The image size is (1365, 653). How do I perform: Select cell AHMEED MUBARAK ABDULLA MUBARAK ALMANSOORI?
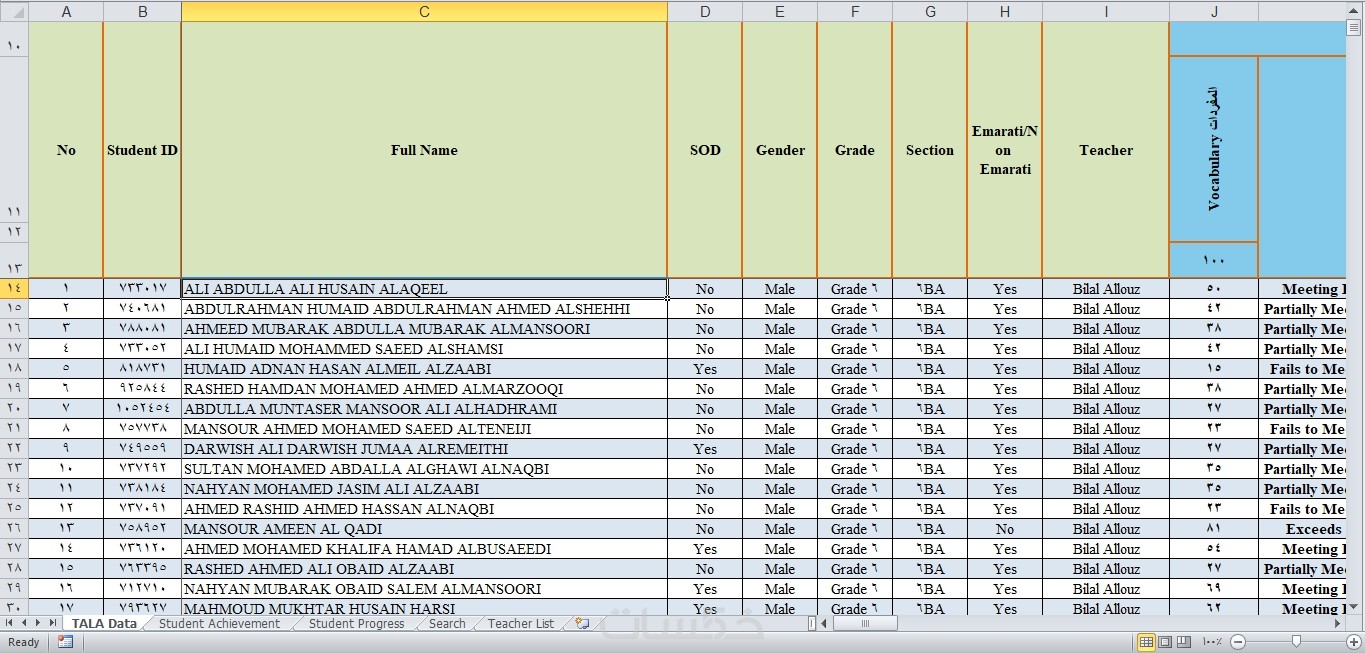point(424,329)
